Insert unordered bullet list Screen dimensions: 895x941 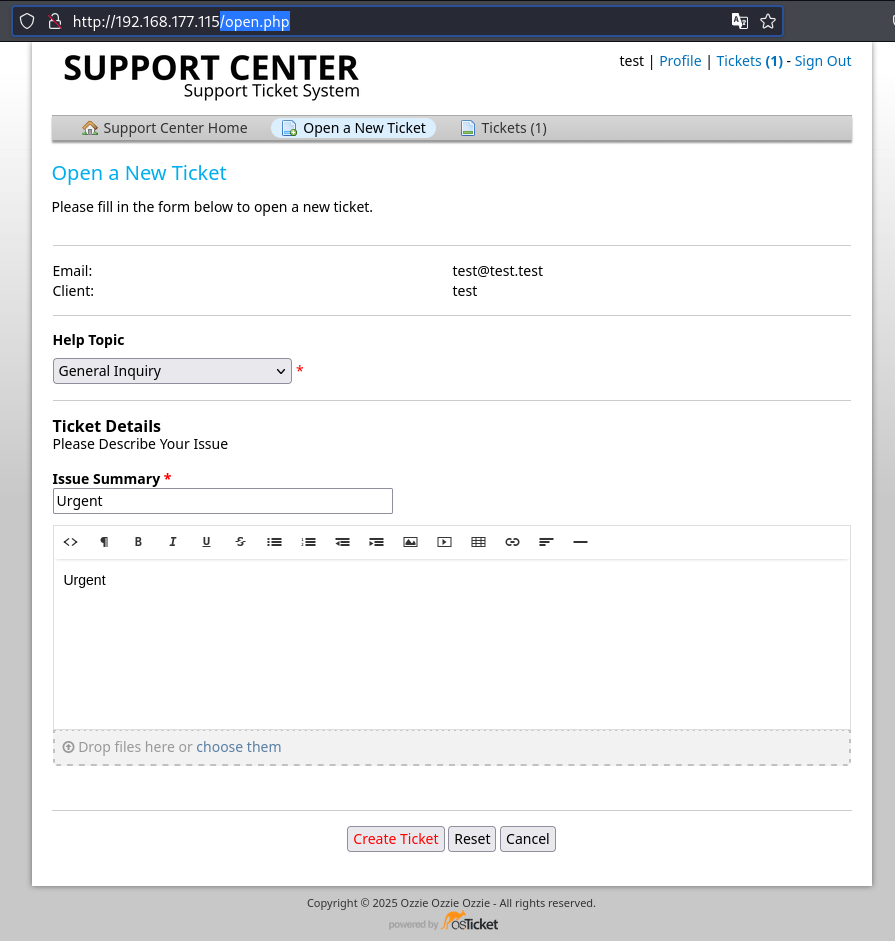[274, 542]
